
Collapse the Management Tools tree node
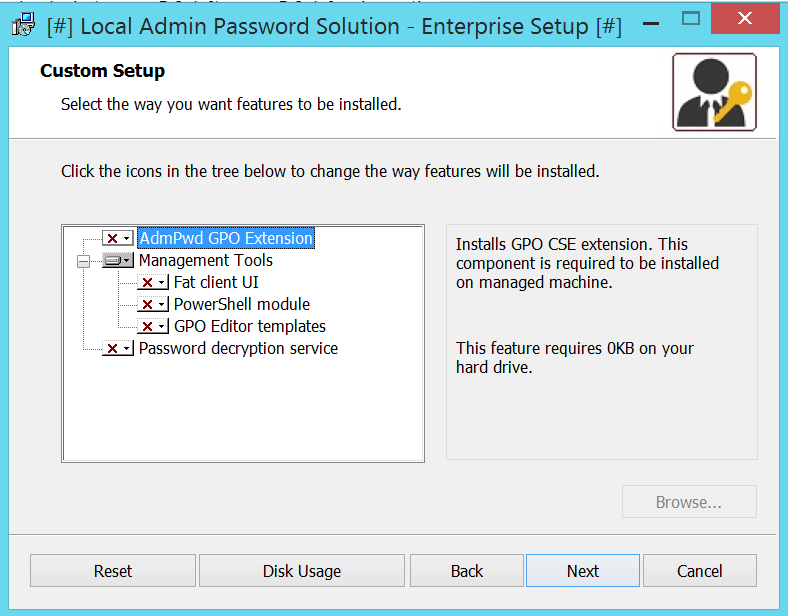pos(83,261)
